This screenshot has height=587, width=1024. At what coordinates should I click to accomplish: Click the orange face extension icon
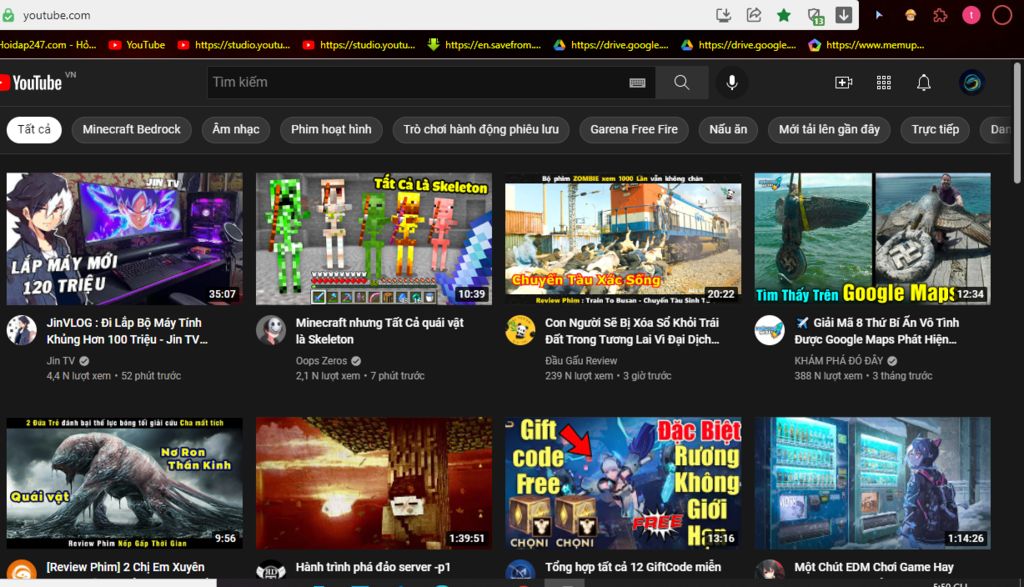[910, 15]
